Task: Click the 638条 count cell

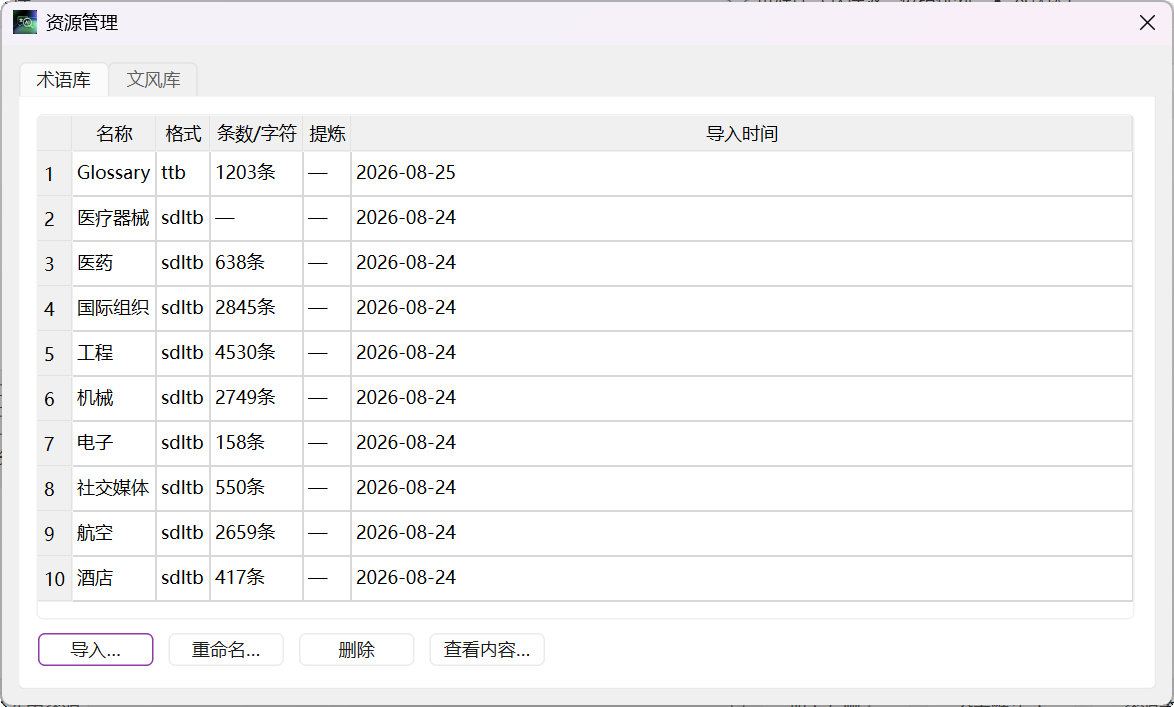Action: tap(256, 263)
